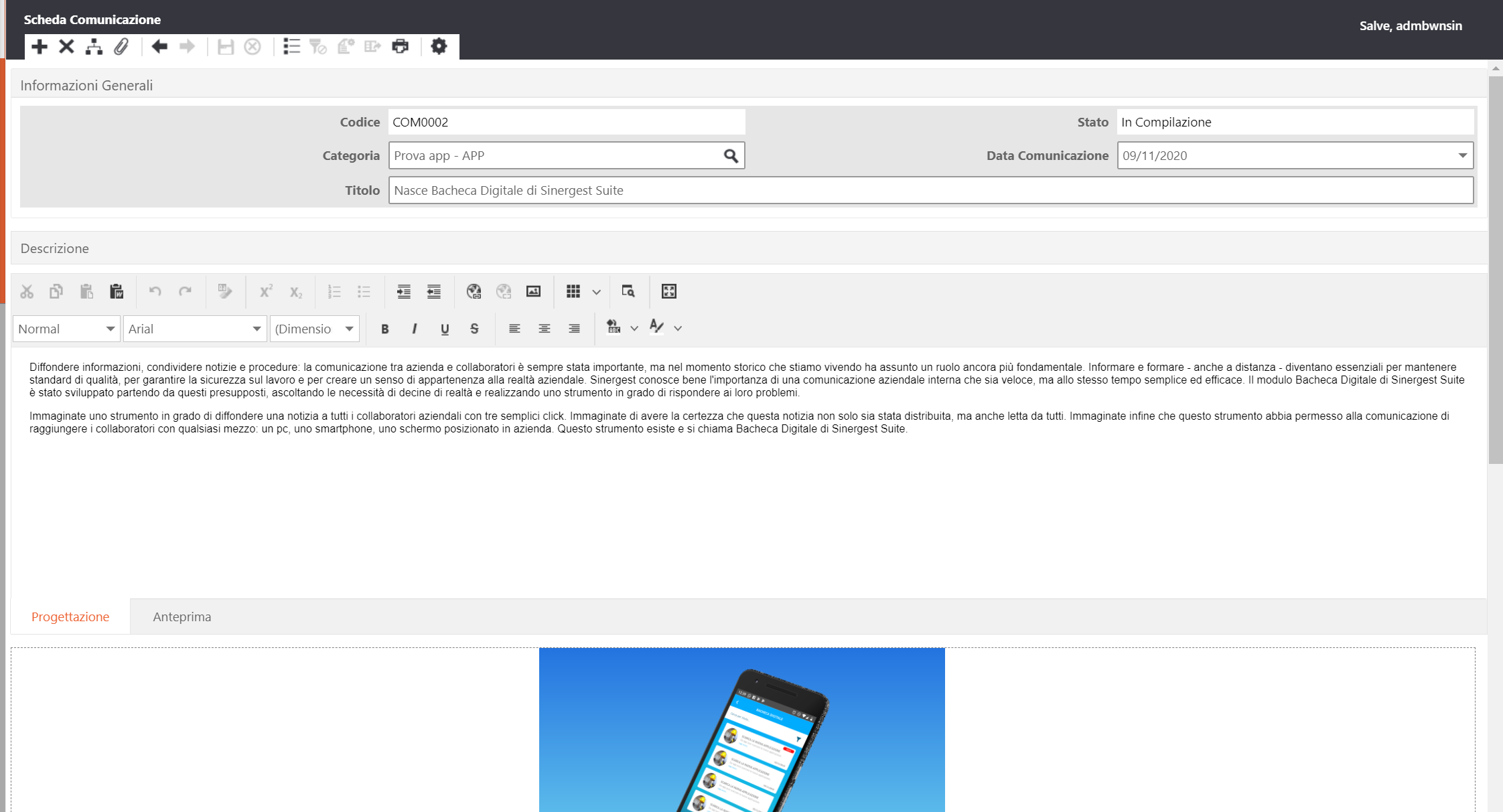Decrease paragraph indent
Screen dimensions: 1503x812
pyautogui.click(x=434, y=291)
